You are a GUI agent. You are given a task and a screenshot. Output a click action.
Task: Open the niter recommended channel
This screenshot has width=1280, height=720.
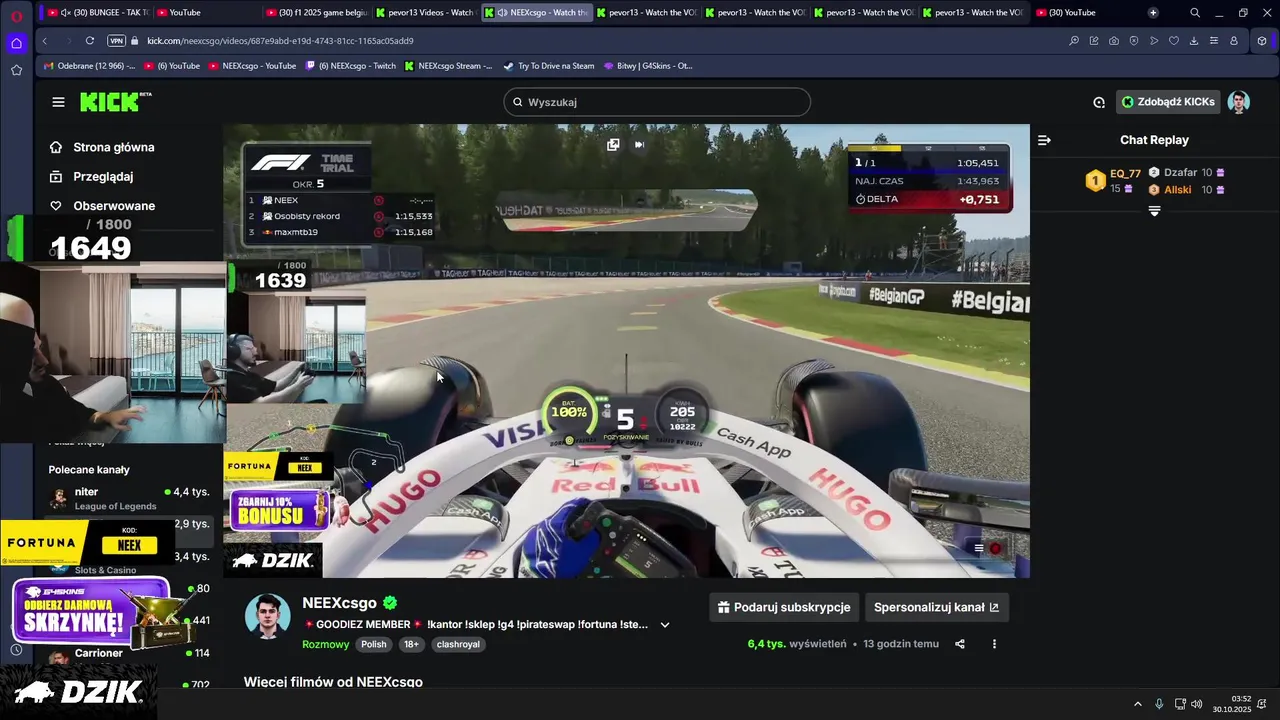click(129, 498)
